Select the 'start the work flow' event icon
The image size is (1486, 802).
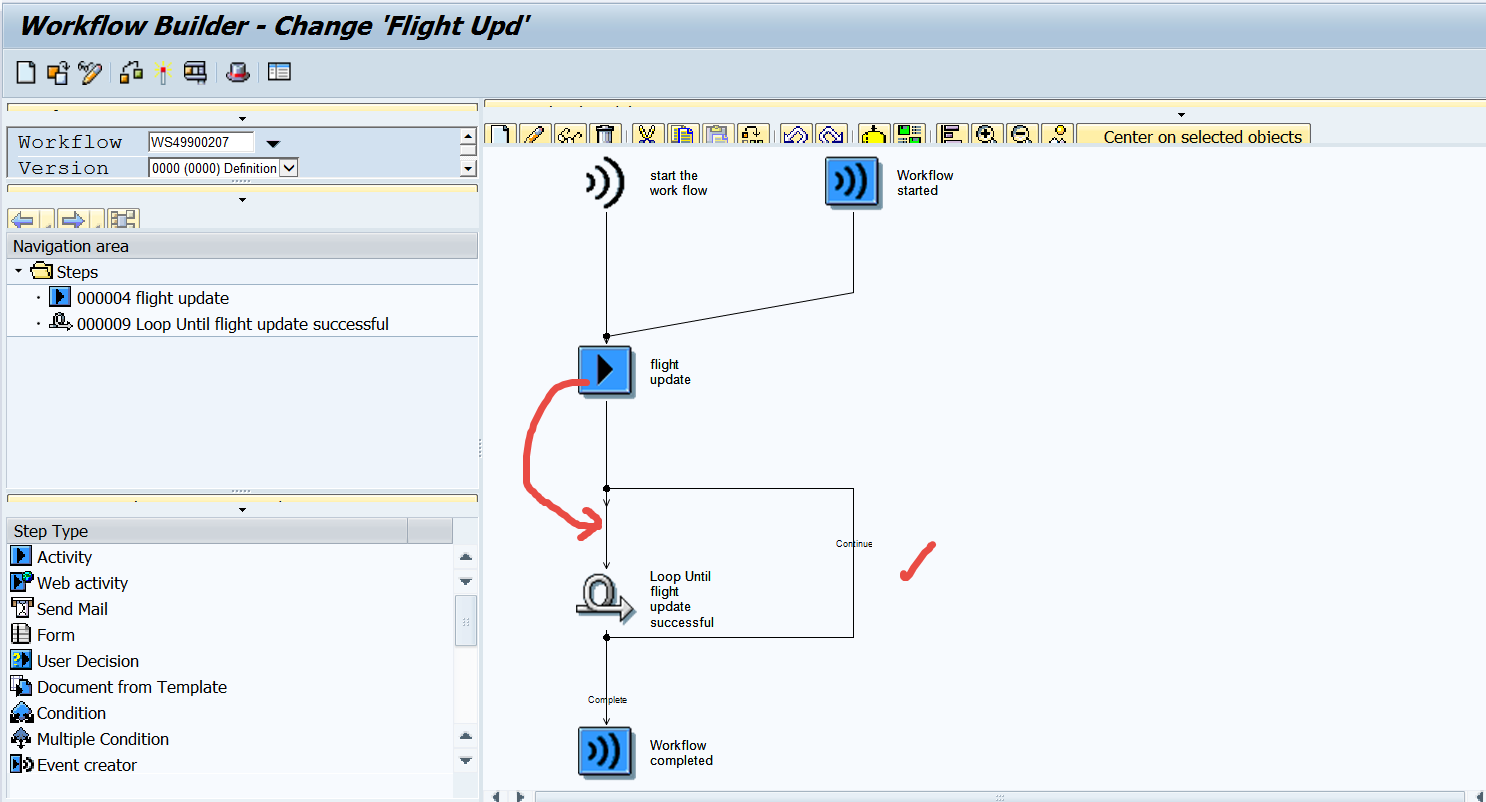[x=605, y=182]
